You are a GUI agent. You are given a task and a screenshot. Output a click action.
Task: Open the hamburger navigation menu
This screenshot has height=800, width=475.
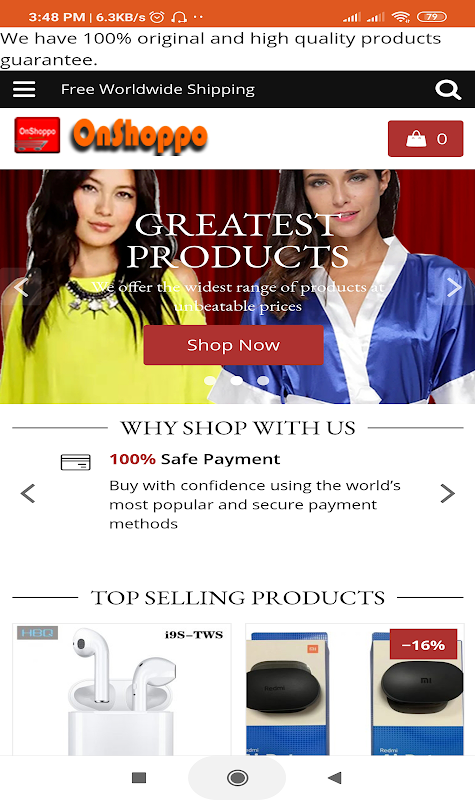pyautogui.click(x=24, y=89)
